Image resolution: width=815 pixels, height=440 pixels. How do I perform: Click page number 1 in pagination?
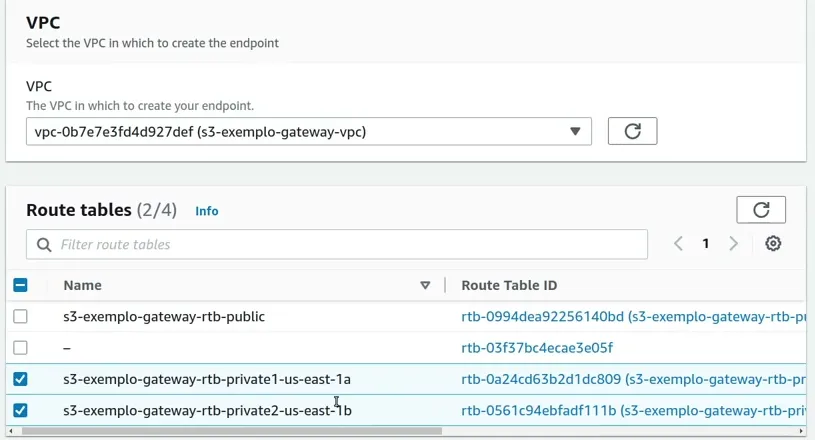(705, 243)
